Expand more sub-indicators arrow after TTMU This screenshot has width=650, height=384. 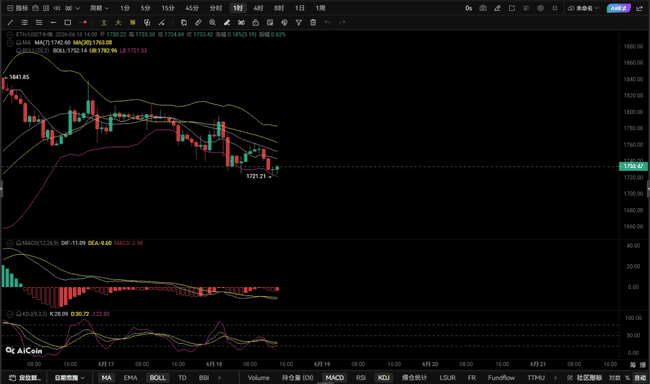point(555,377)
